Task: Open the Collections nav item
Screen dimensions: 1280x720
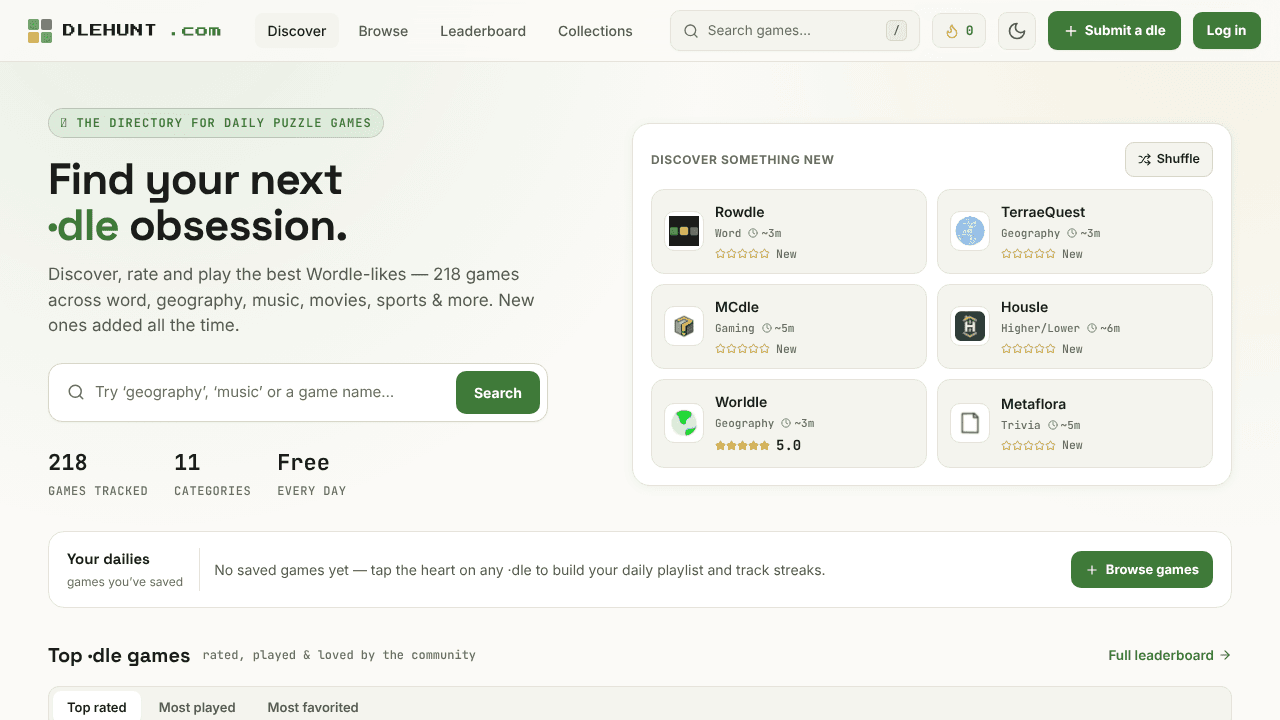Action: (x=595, y=31)
